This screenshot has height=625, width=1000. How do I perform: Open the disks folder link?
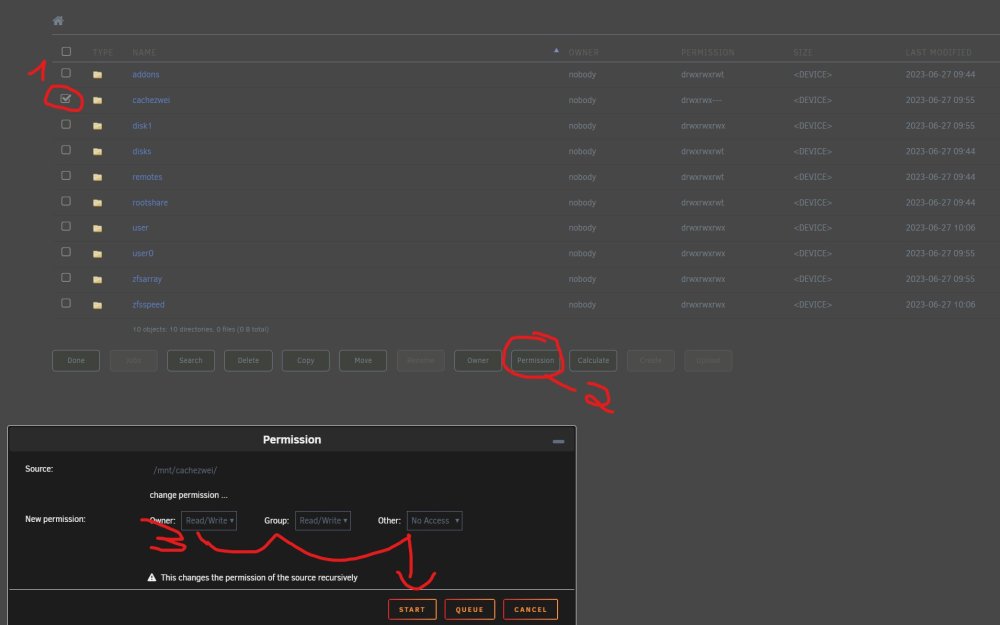[x=142, y=151]
